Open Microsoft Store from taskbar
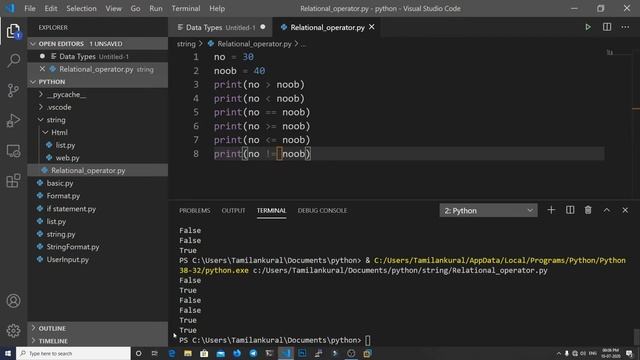This screenshot has width=640, height=360. tap(204, 353)
